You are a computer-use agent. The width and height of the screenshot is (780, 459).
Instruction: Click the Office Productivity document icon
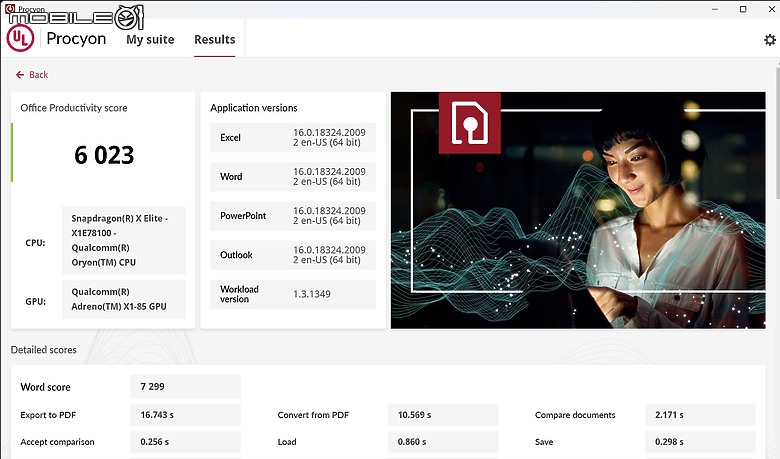click(470, 122)
